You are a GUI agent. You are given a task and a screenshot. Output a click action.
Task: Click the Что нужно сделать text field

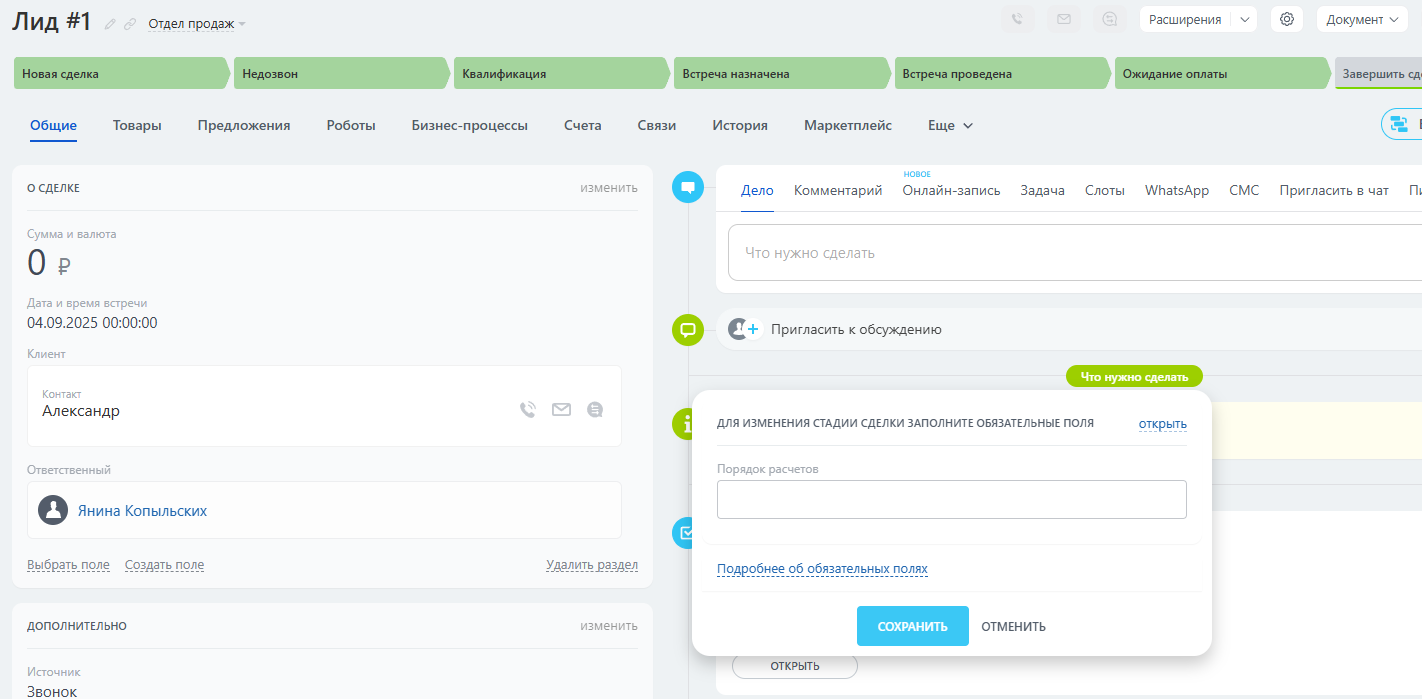tap(1070, 253)
